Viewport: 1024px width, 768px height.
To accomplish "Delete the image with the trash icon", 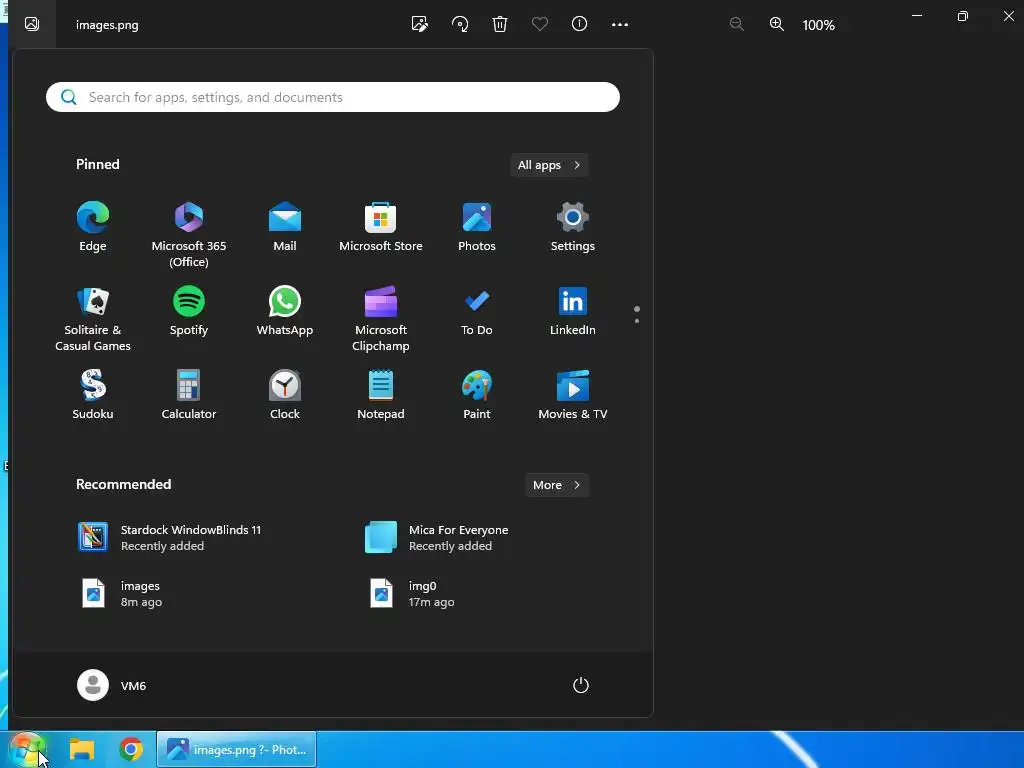I will pyautogui.click(x=500, y=24).
